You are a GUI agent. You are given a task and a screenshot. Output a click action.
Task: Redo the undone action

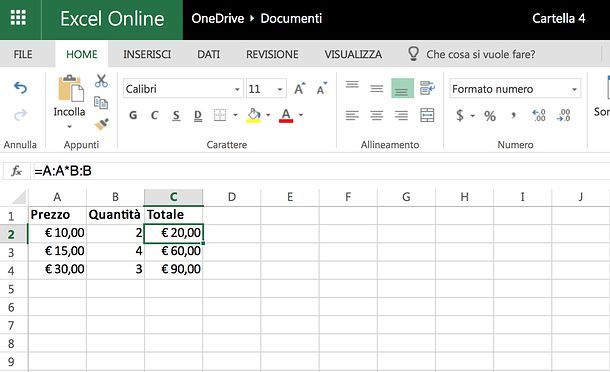tap(20, 115)
